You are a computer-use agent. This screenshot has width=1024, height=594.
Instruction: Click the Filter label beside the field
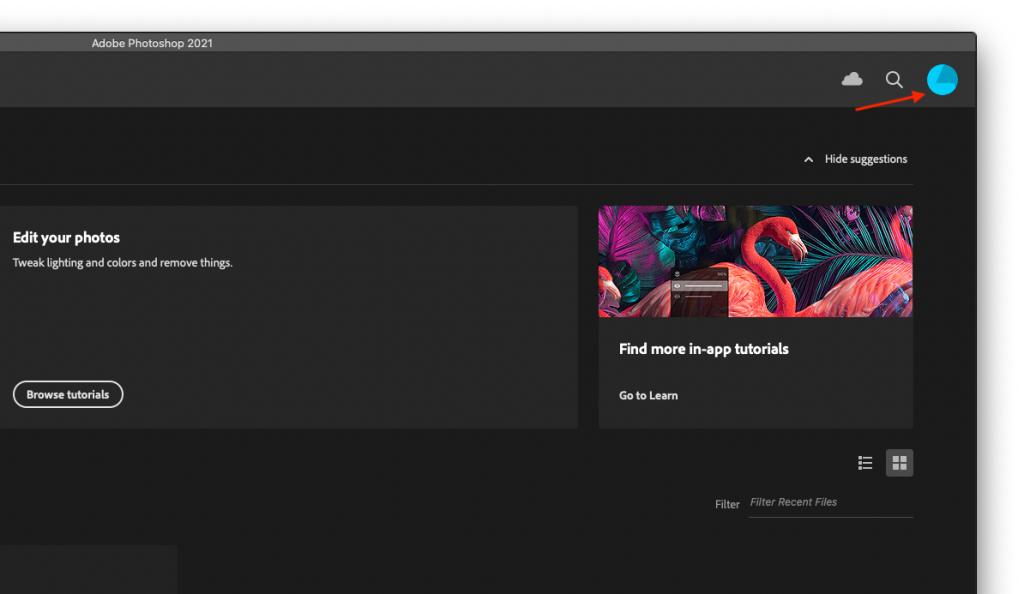point(727,504)
